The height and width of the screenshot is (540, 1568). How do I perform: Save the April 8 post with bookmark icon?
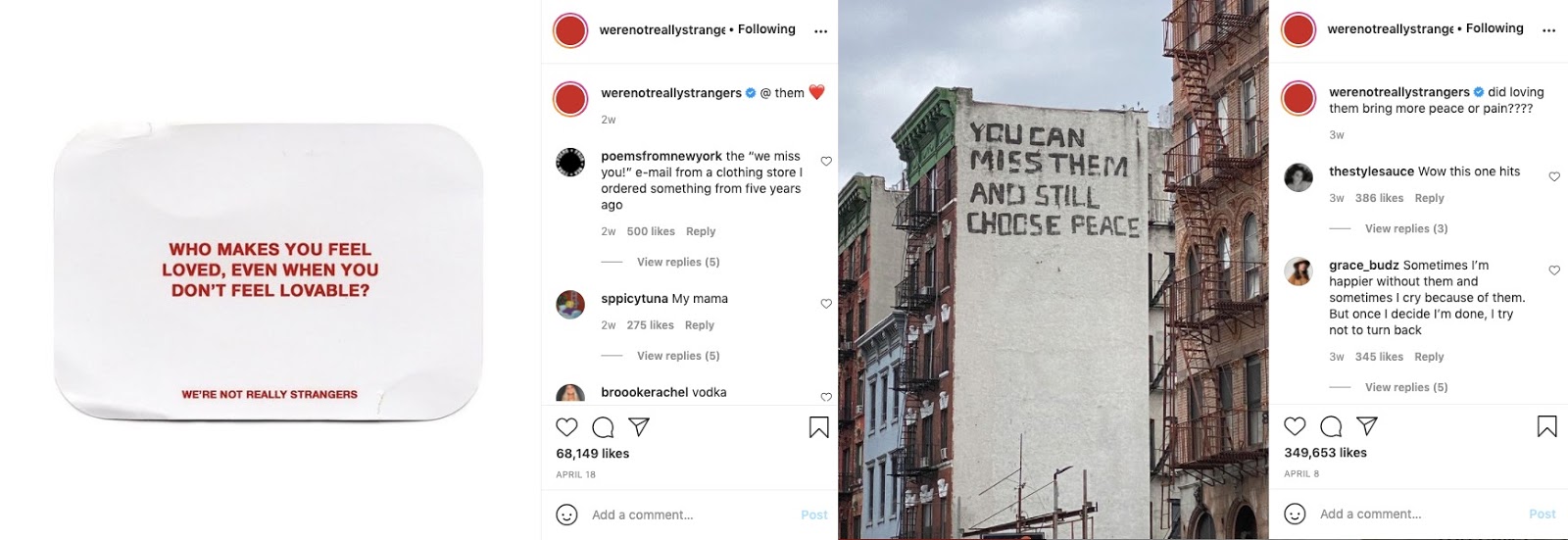pyautogui.click(x=1547, y=425)
